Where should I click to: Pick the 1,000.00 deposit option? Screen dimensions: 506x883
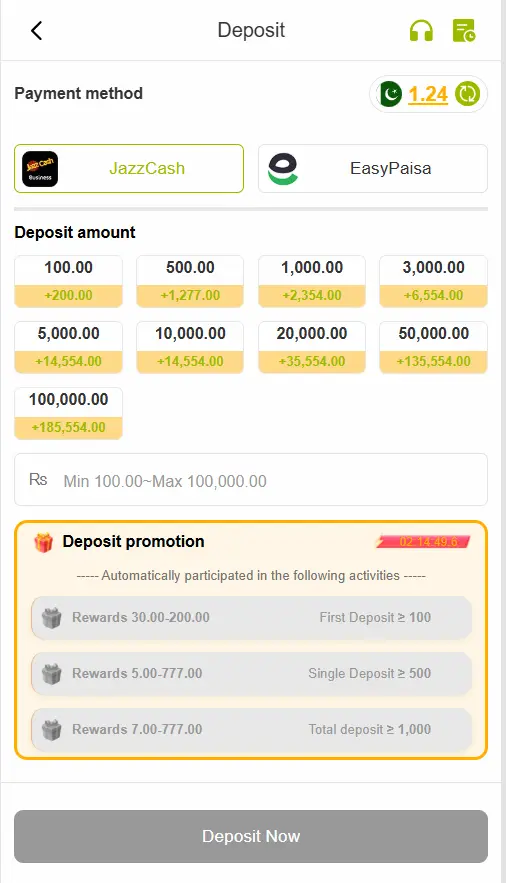pyautogui.click(x=312, y=281)
